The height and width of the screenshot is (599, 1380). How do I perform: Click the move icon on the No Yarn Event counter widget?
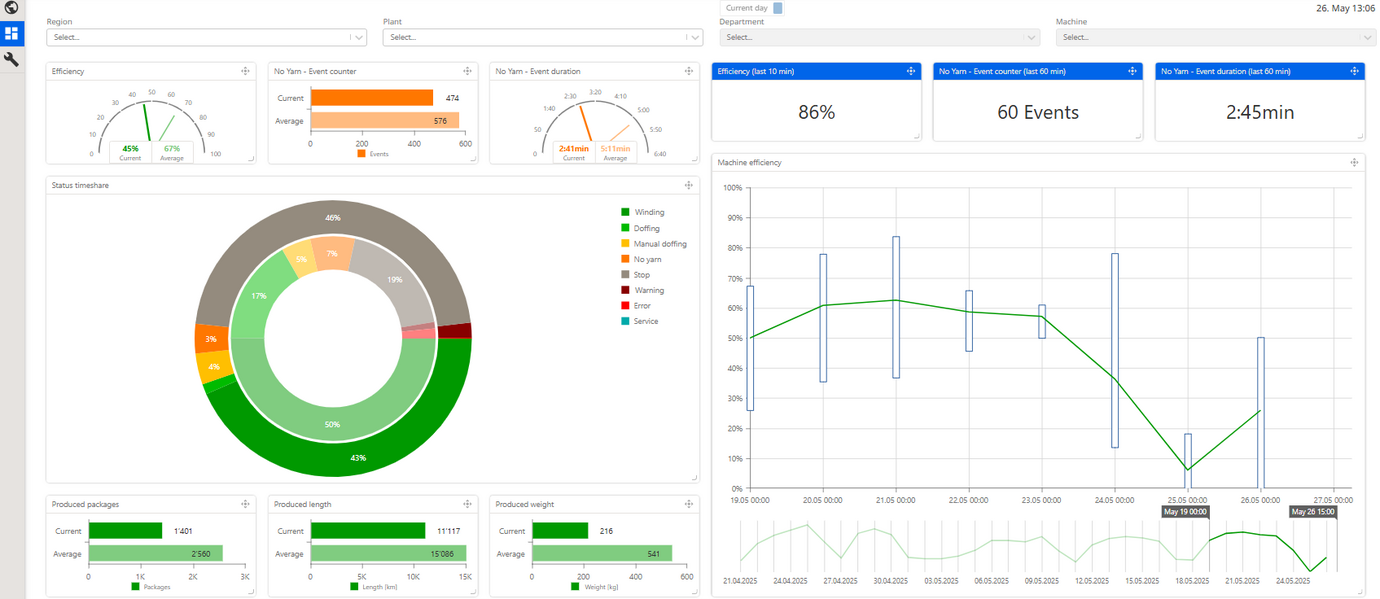tap(466, 70)
